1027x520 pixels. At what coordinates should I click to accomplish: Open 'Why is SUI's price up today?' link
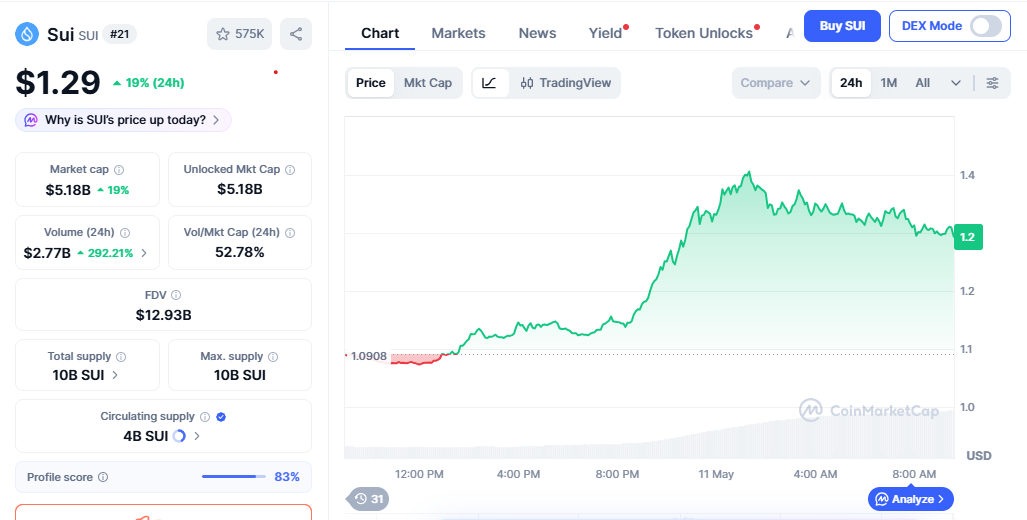tap(123, 120)
